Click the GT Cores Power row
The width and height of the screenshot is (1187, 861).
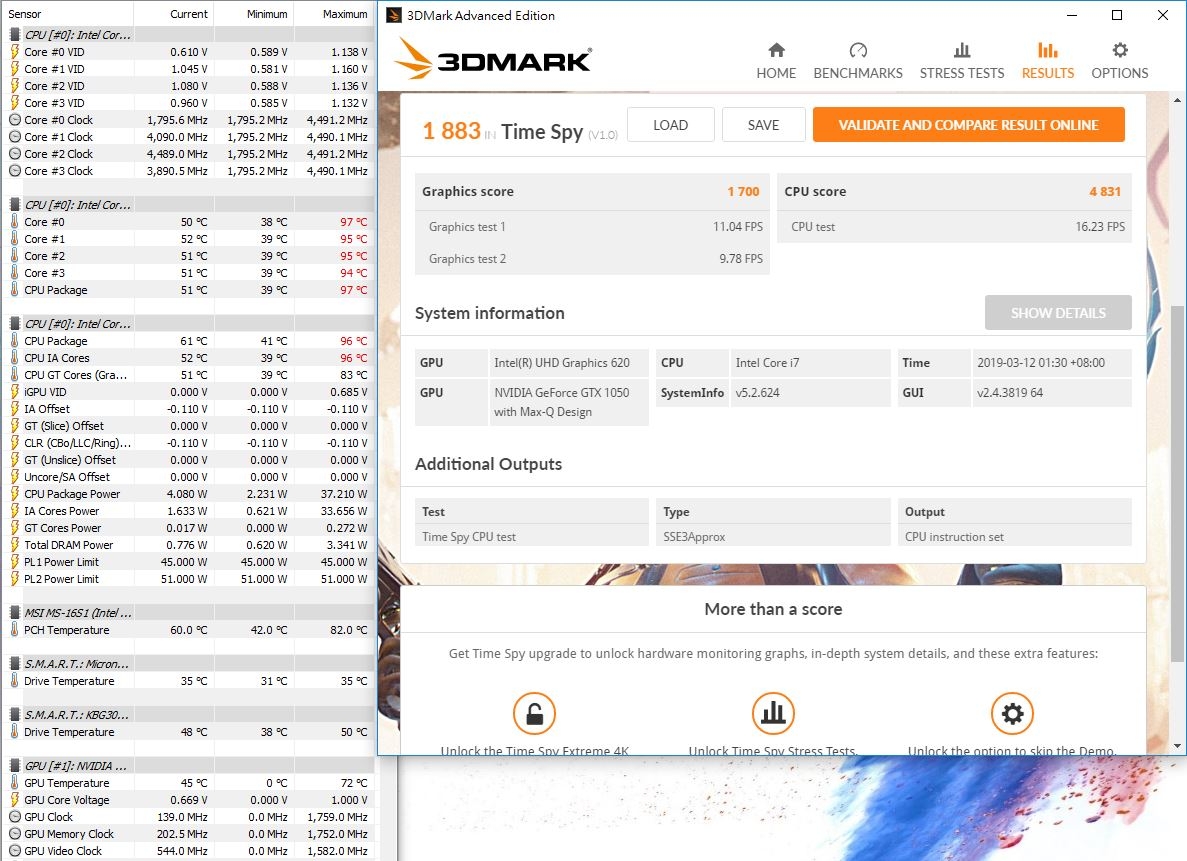click(x=188, y=528)
